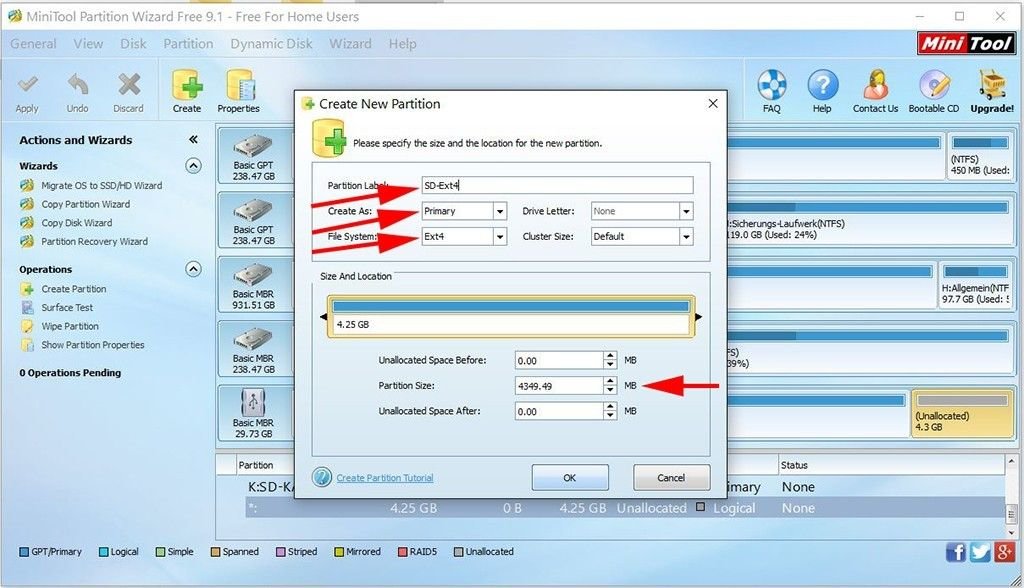Screen dimensions: 1024x588
Task: Click the Partition Size value field
Action: 559,385
